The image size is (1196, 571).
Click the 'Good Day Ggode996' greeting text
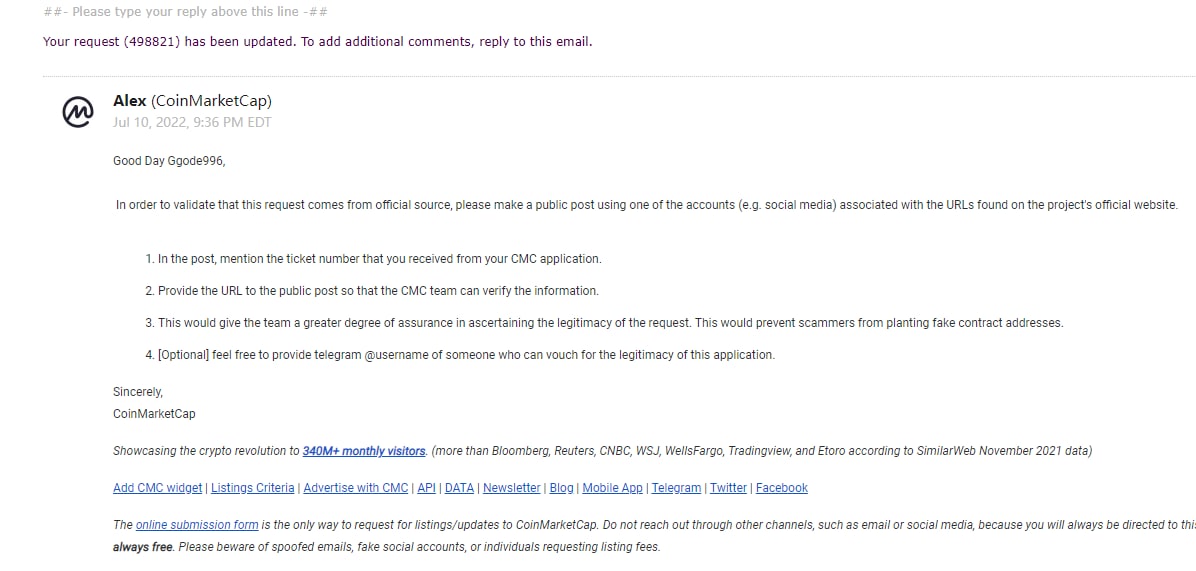[169, 161]
